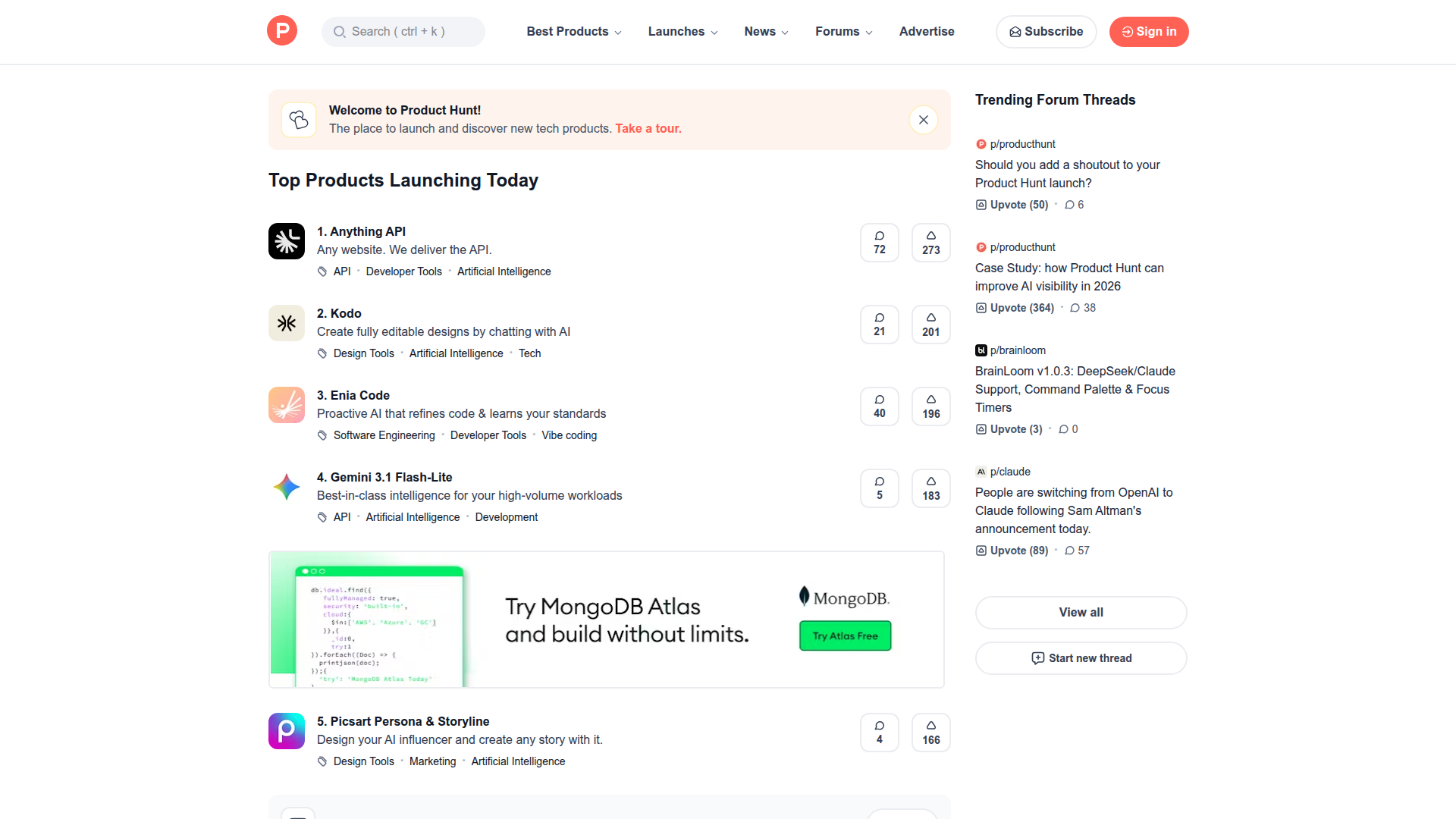Upvote Kodo
The image size is (1456, 819).
[x=930, y=324]
